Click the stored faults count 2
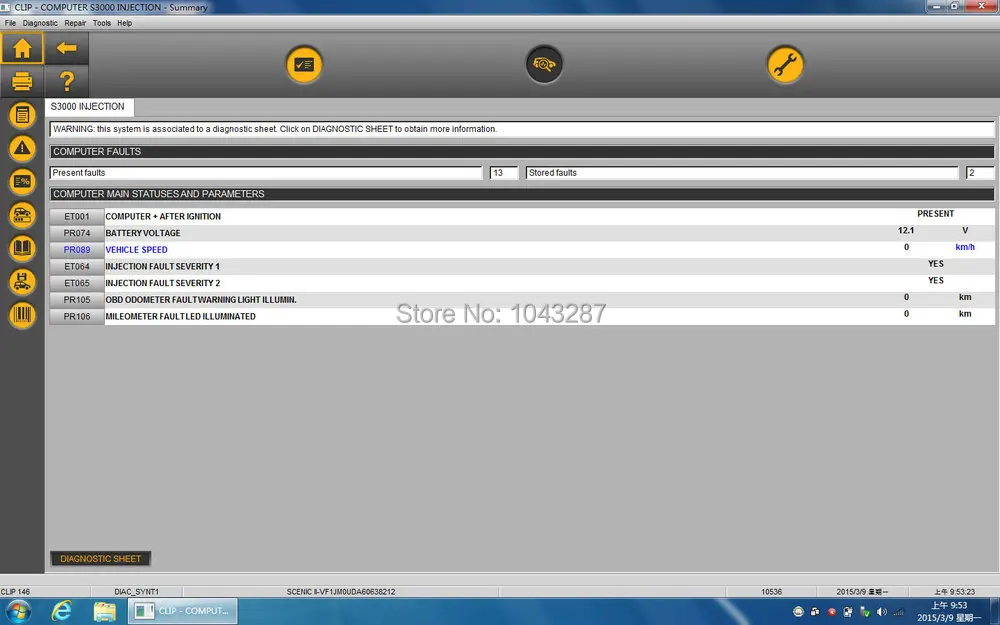This screenshot has width=1000, height=625. click(x=980, y=173)
